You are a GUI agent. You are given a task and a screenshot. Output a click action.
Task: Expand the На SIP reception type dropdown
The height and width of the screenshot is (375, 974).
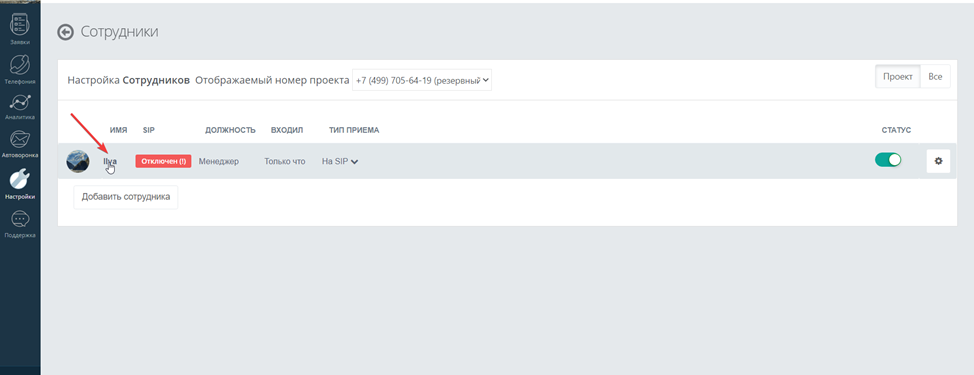click(340, 161)
